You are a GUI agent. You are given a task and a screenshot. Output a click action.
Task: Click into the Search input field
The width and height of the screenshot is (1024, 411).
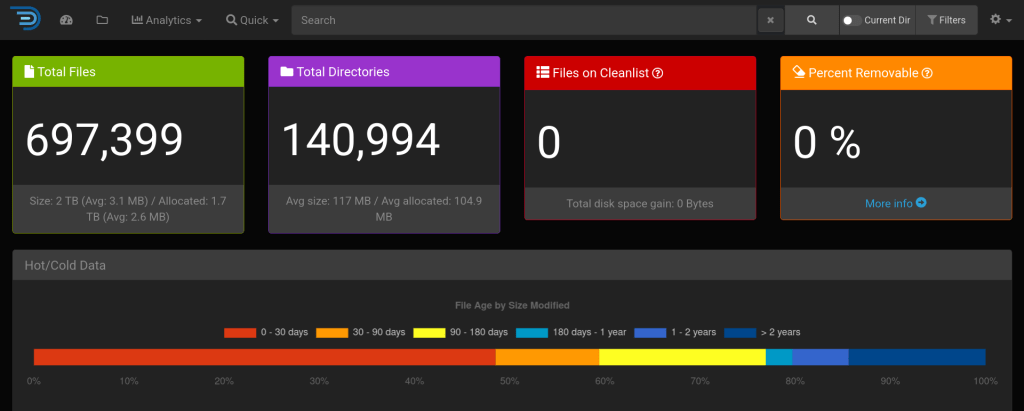525,20
